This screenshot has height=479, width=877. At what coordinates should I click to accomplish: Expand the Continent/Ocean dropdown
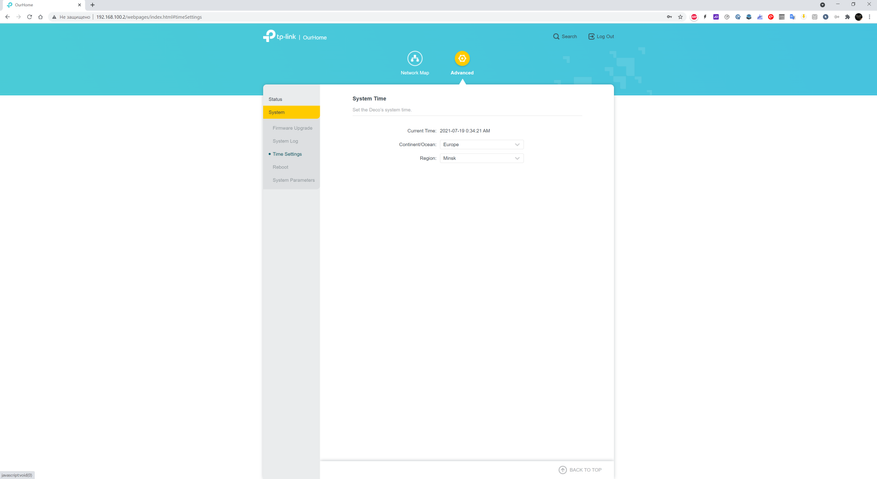click(x=481, y=145)
